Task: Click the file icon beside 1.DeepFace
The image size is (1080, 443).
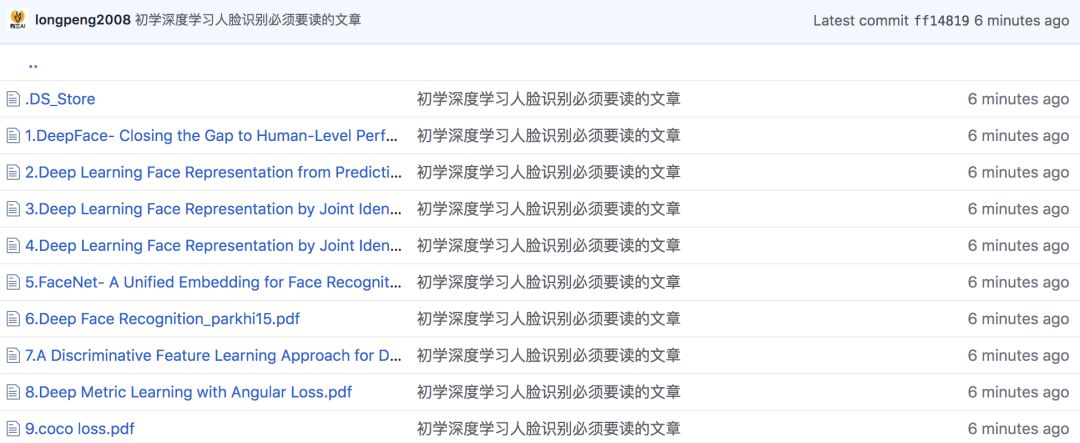Action: 13,136
